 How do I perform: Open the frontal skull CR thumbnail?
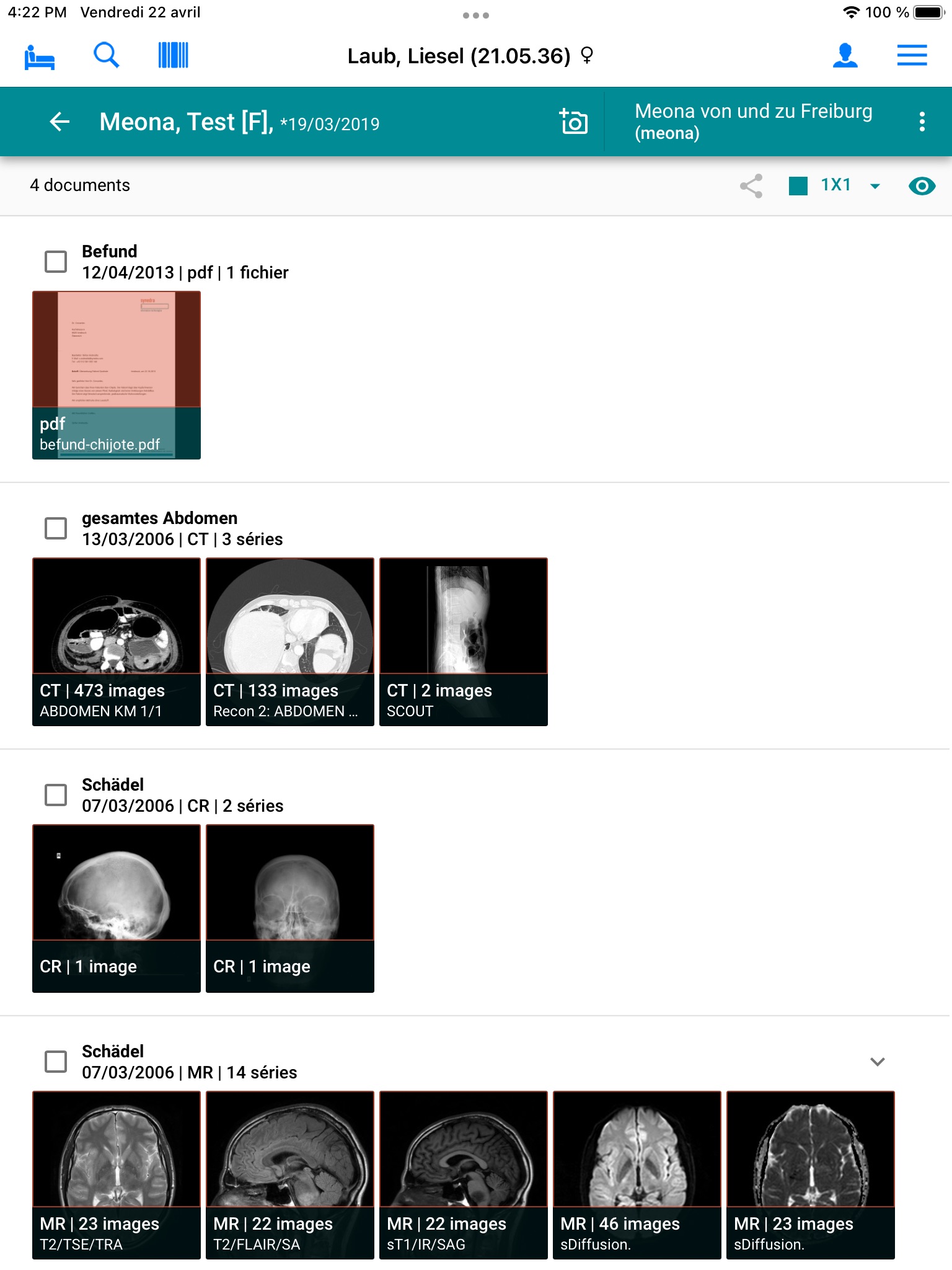pyautogui.click(x=290, y=908)
